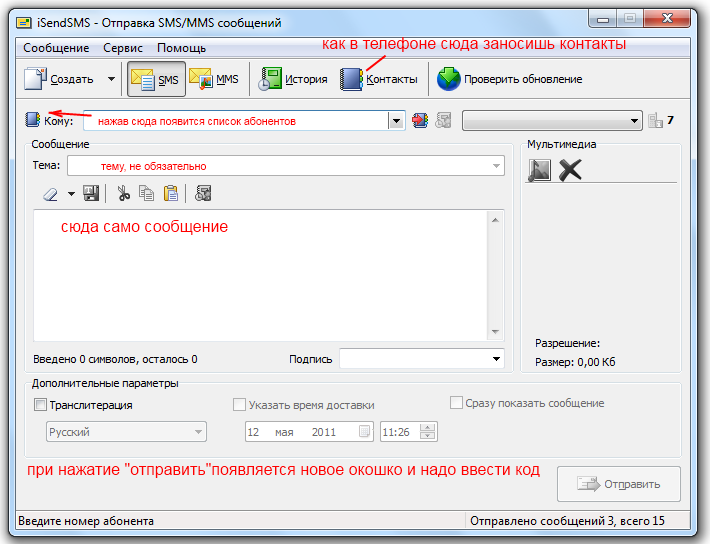Click the greyed group send icon near Кому
The image size is (710, 544).
coord(443,120)
